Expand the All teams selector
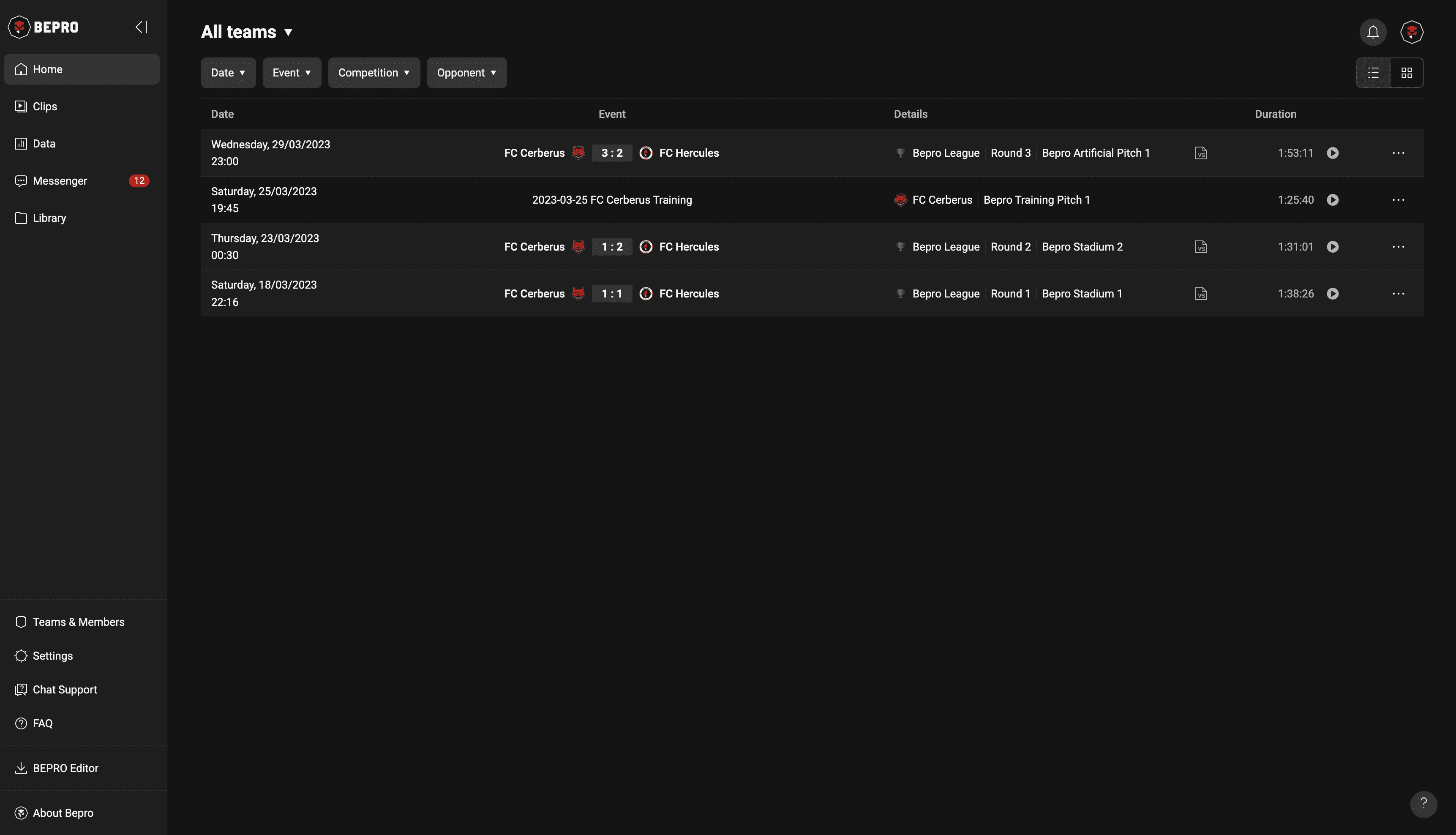Viewport: 1456px width, 835px height. [x=247, y=32]
